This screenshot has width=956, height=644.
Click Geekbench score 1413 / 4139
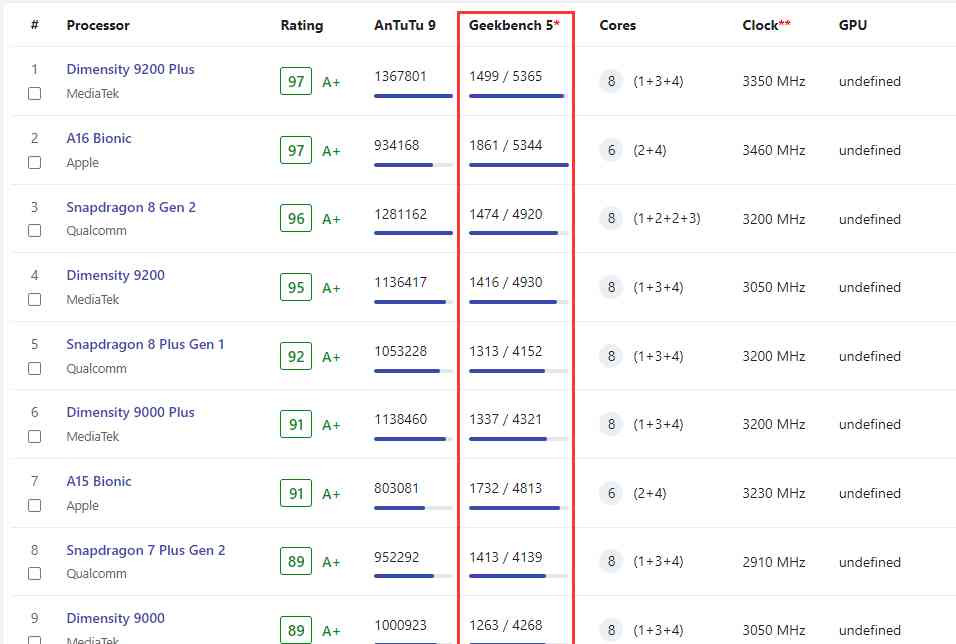click(505, 557)
